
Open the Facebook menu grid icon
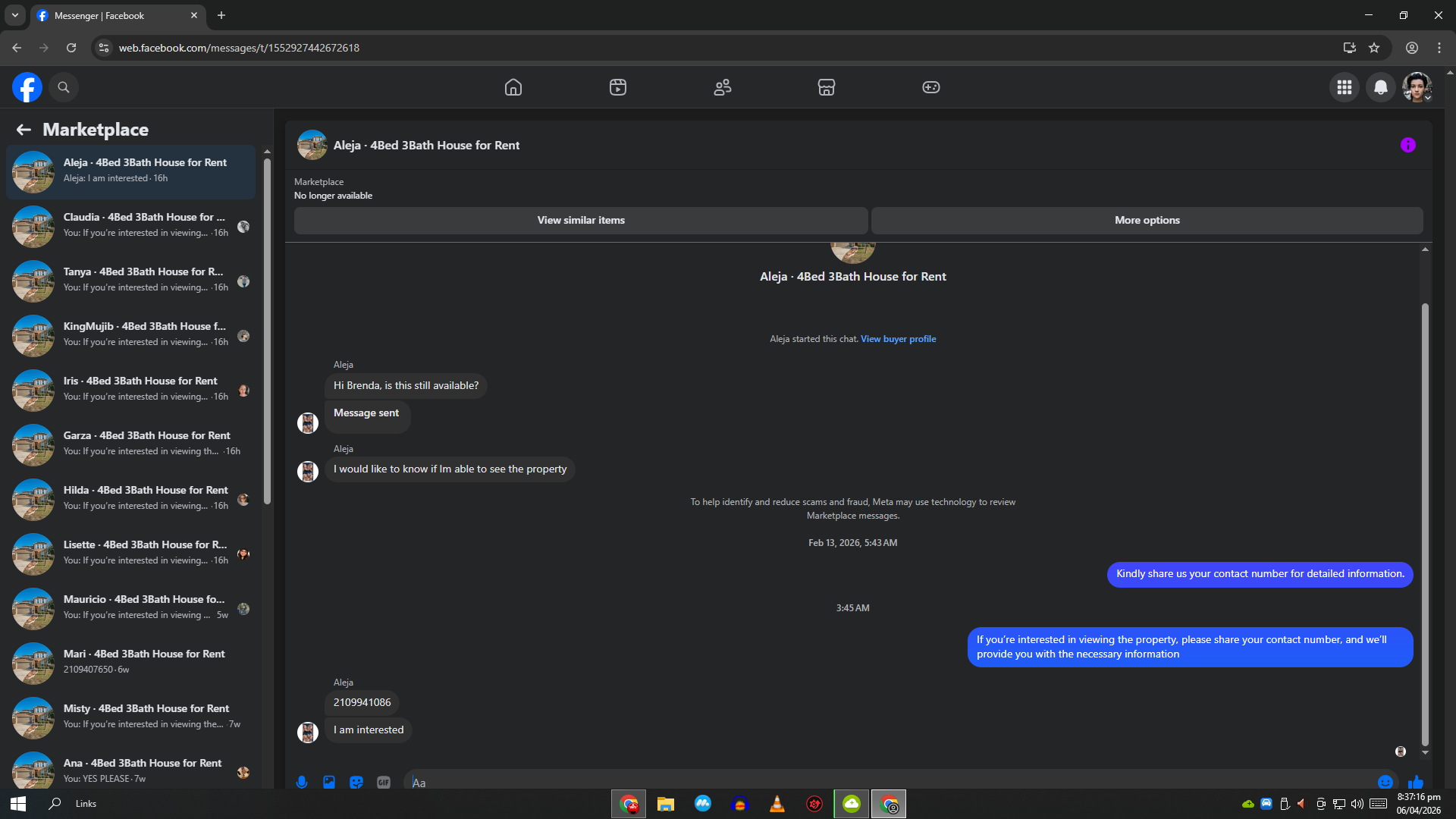click(x=1345, y=87)
